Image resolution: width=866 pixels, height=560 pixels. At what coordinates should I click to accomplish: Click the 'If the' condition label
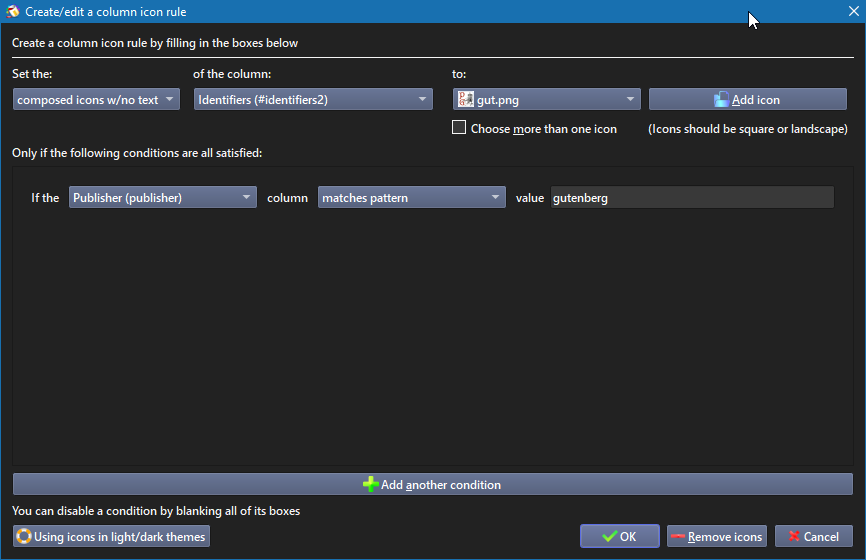45,198
